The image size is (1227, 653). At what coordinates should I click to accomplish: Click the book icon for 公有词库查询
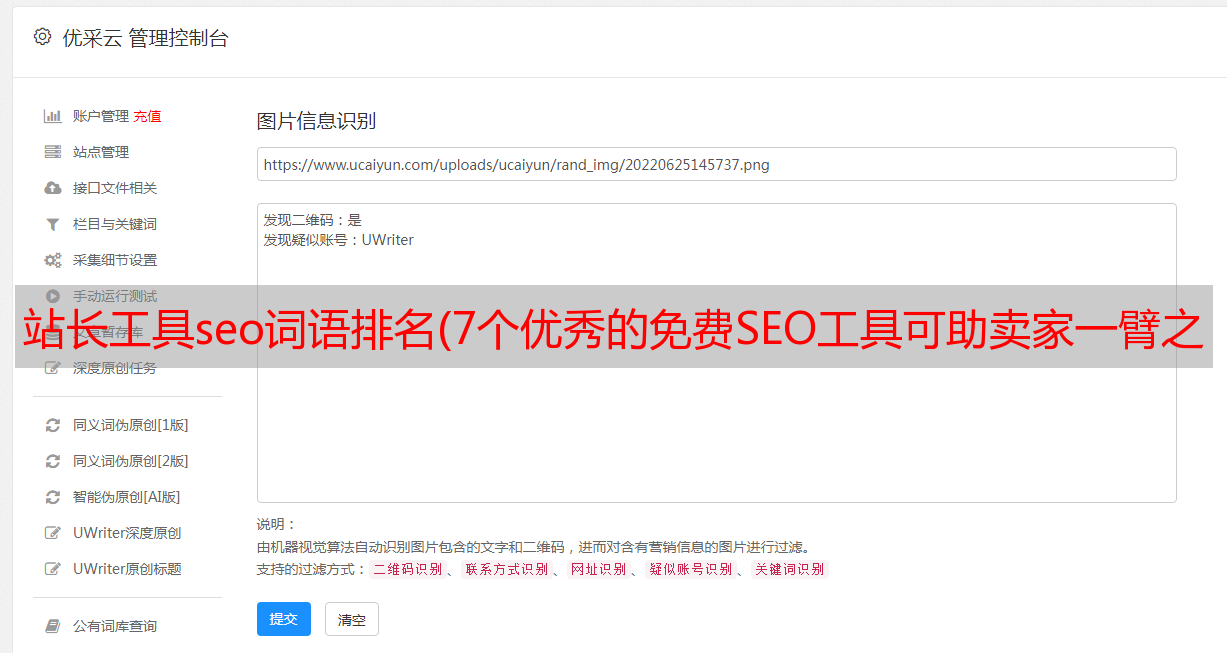[x=53, y=626]
